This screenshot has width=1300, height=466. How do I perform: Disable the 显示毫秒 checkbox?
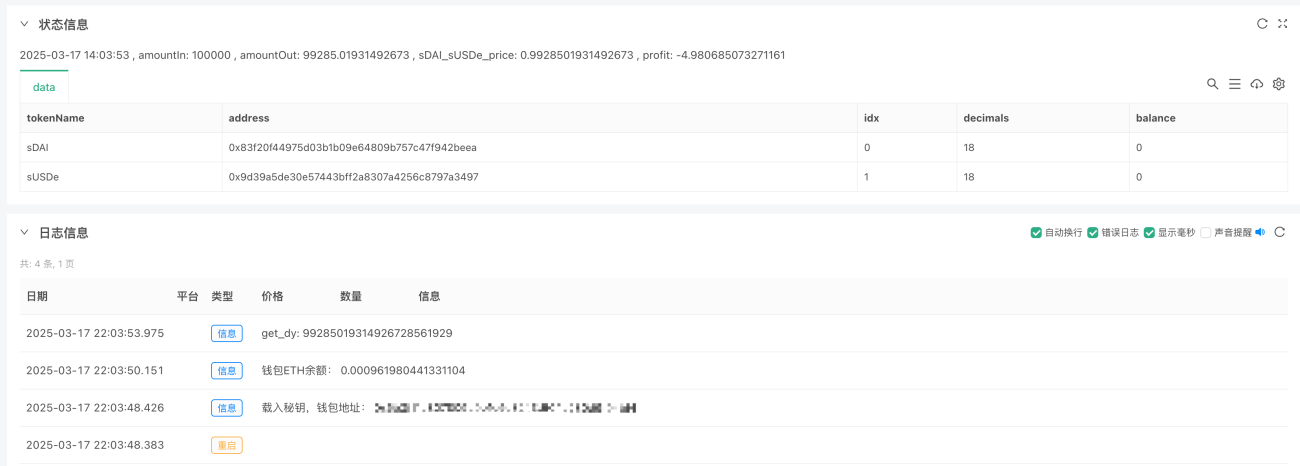point(1149,232)
